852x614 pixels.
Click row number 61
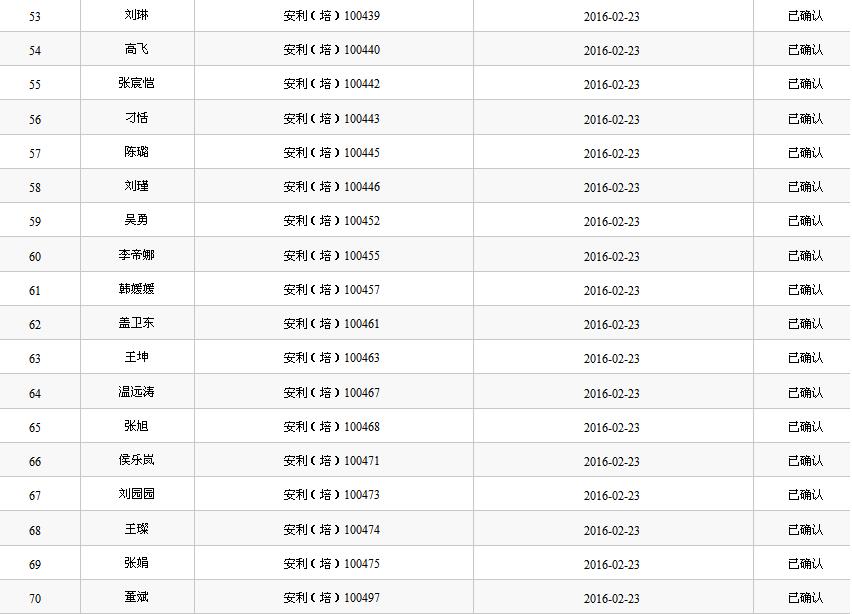(x=35, y=291)
